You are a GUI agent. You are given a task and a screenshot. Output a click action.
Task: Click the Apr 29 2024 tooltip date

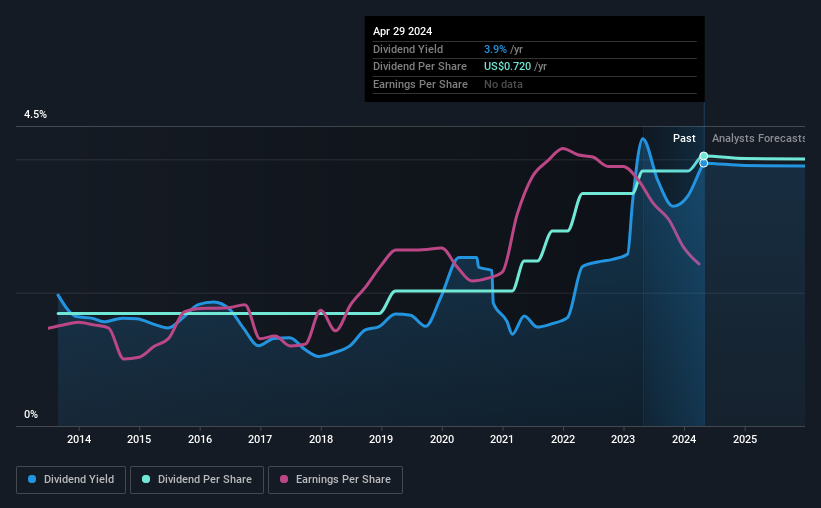[x=403, y=31]
